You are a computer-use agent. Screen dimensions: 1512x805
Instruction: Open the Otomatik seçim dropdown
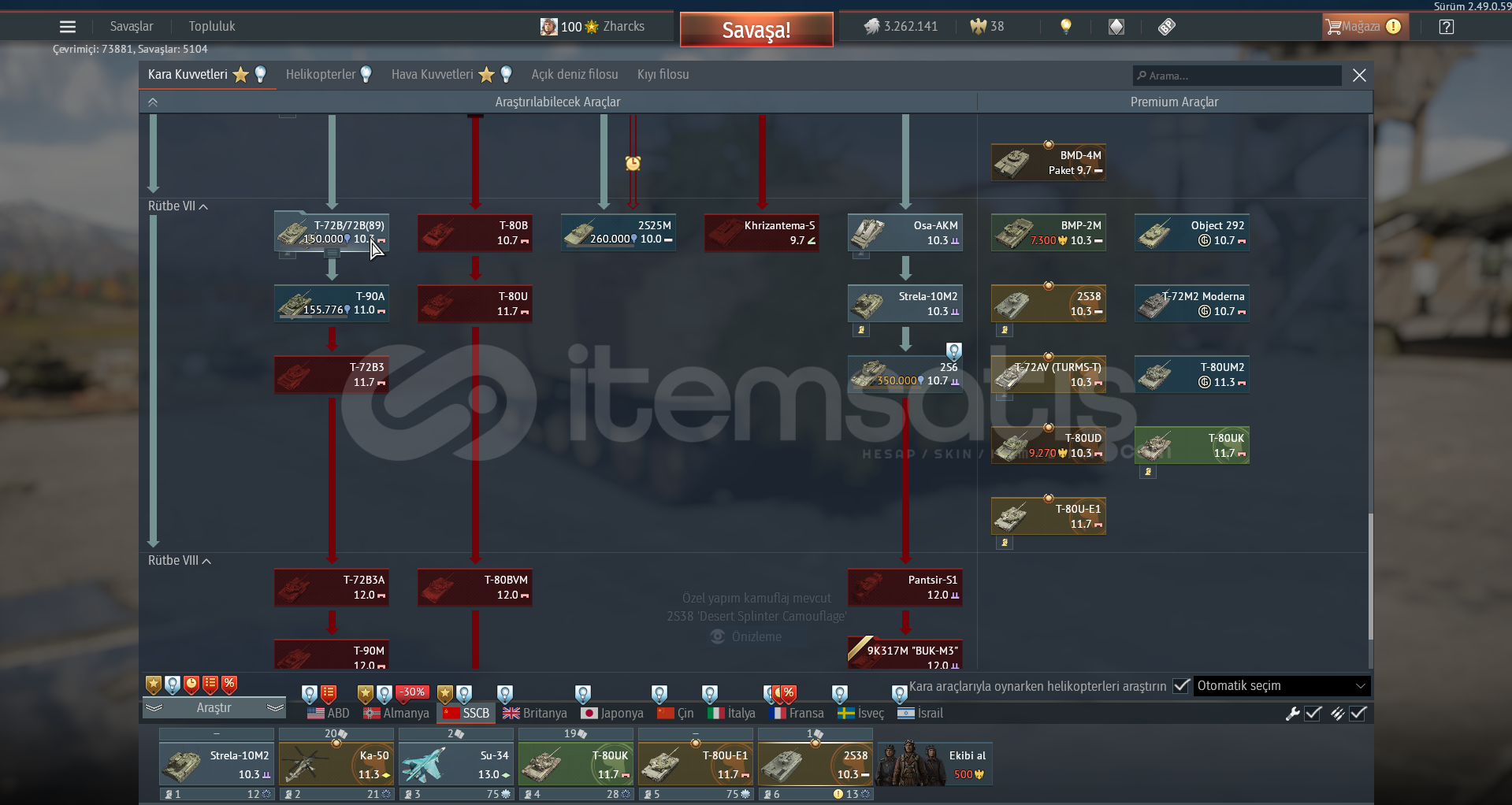(x=1281, y=686)
